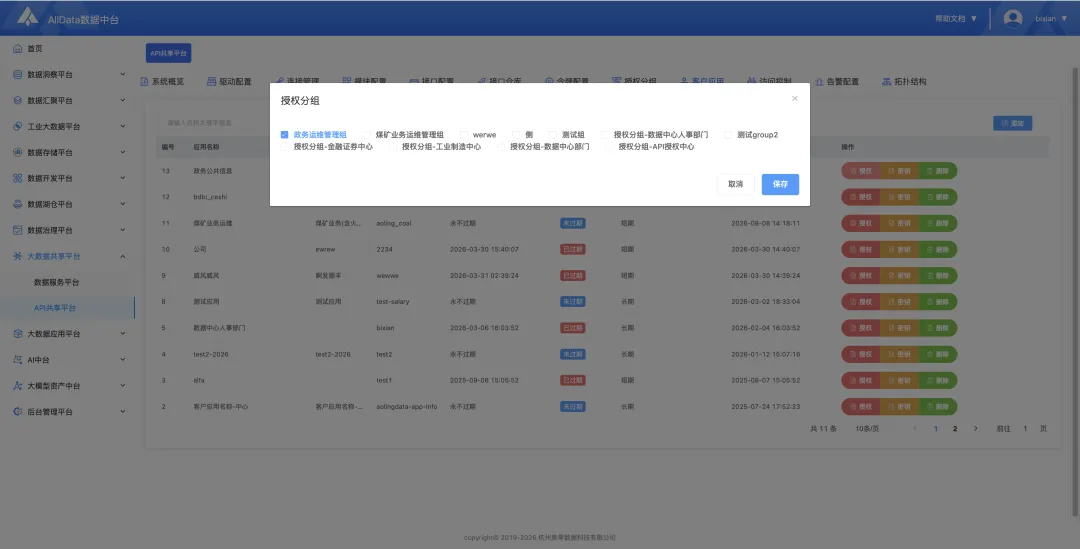This screenshot has width=1080, height=549.
Task: Open 10条/页 page size dropdown
Action: [x=867, y=428]
